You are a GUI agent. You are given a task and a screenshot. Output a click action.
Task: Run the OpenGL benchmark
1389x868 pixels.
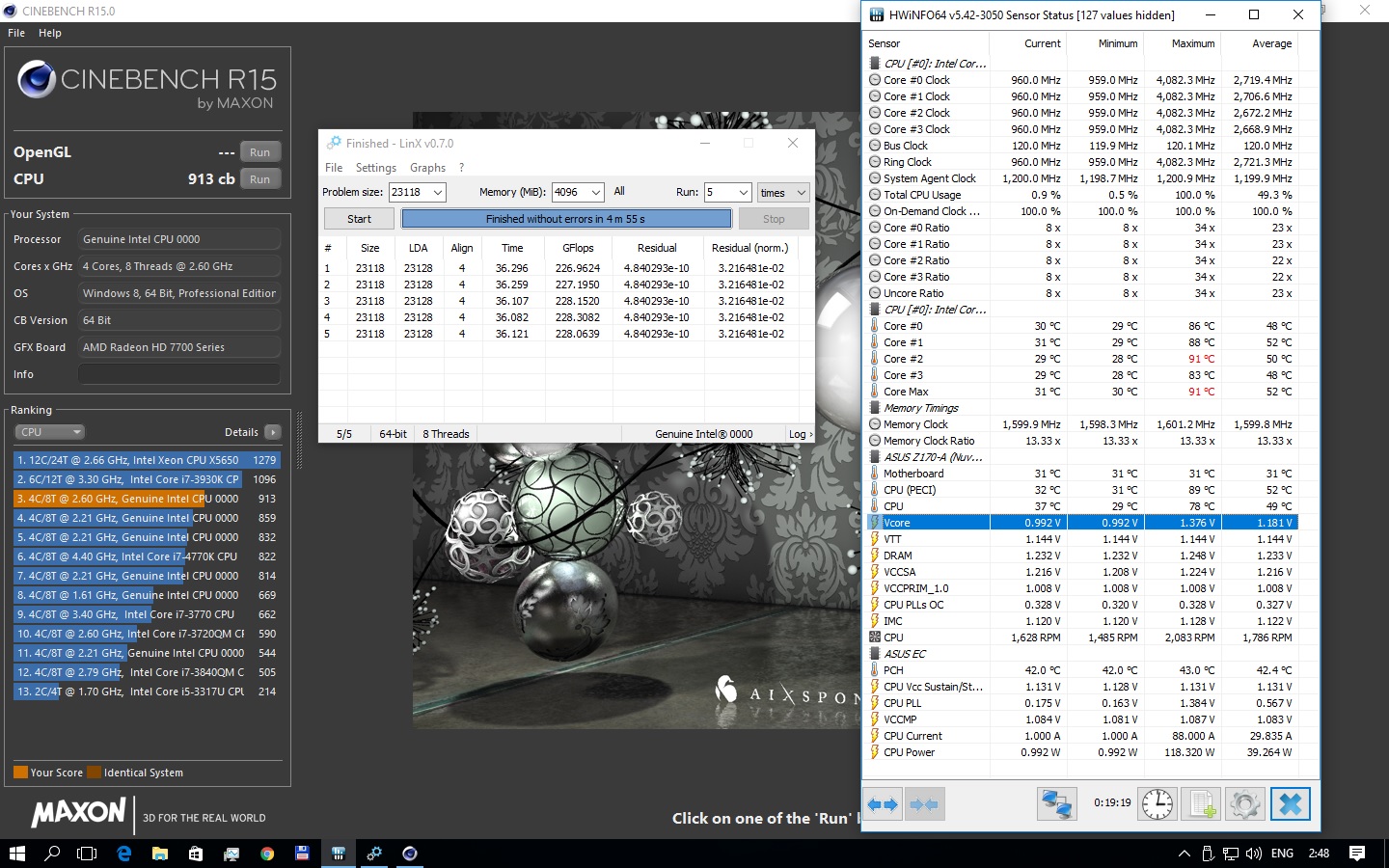point(260,152)
